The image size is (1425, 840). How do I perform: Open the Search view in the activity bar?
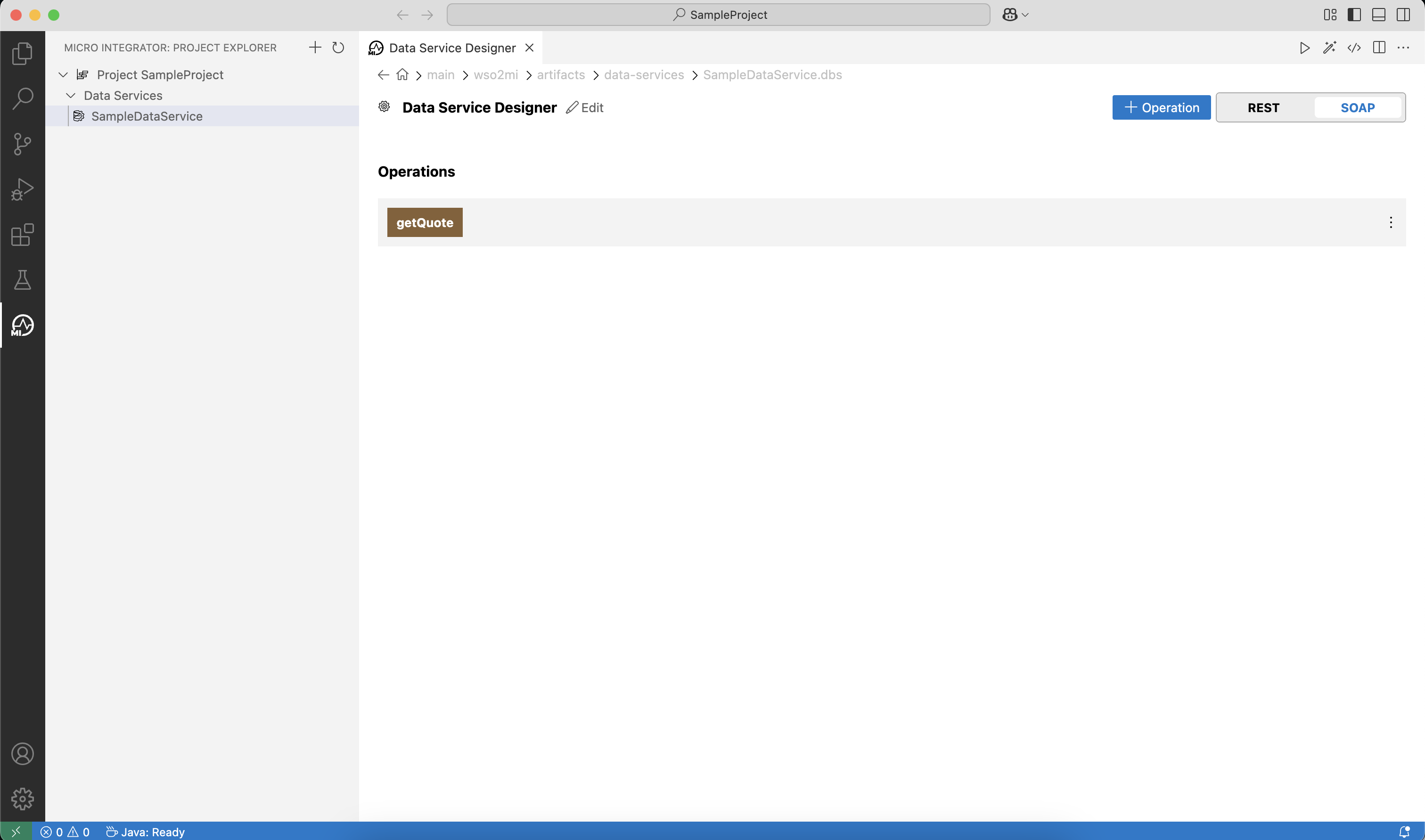coord(22,98)
